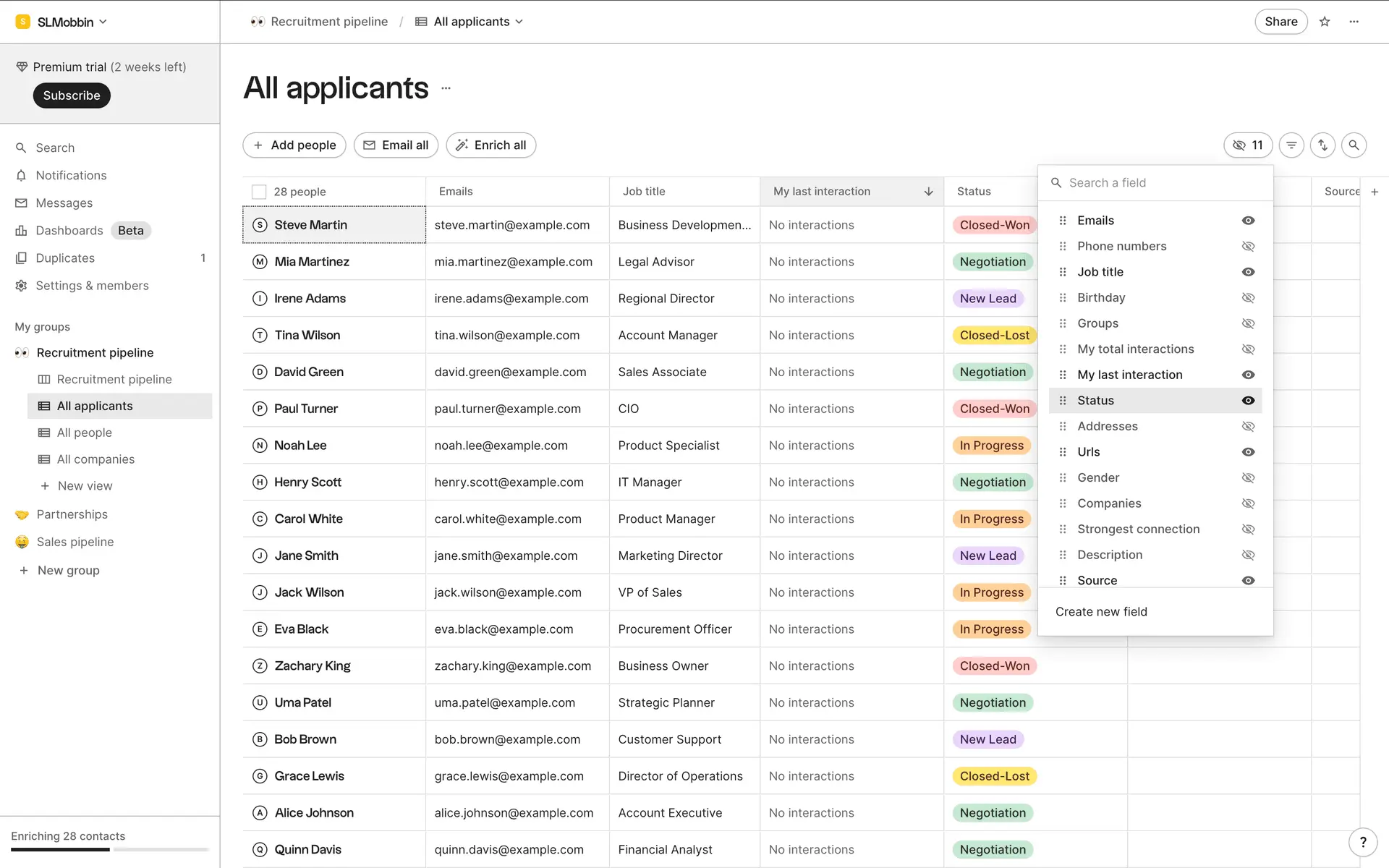Screen dimensions: 1389x868
Task: Tick the select-all checkbox by 28 people
Action: (x=259, y=192)
